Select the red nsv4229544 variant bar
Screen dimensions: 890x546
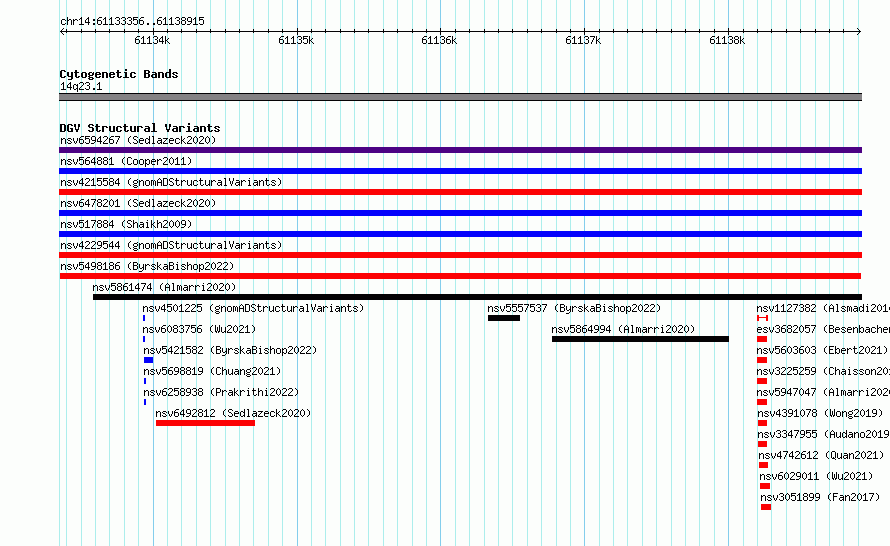click(460, 255)
